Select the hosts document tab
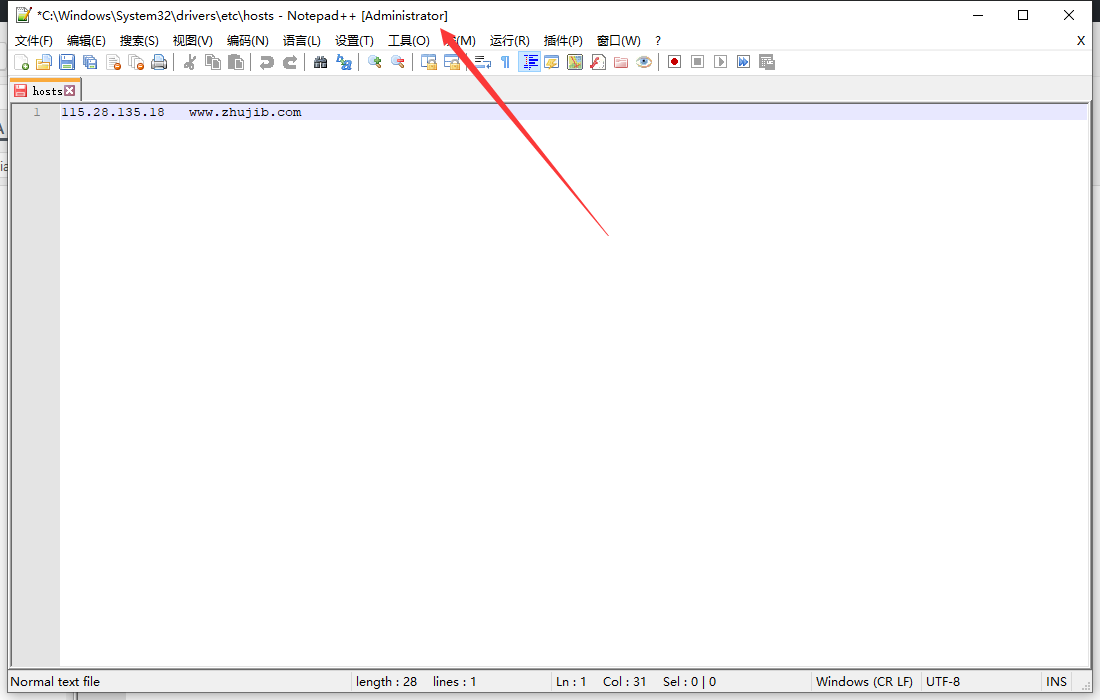This screenshot has height=700, width=1100. [x=46, y=91]
